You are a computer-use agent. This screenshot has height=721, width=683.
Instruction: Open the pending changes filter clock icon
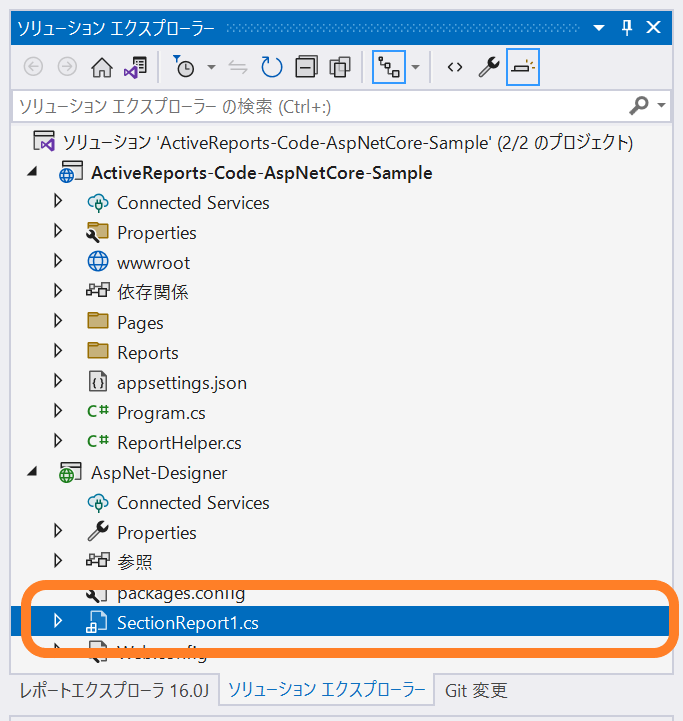[x=184, y=67]
